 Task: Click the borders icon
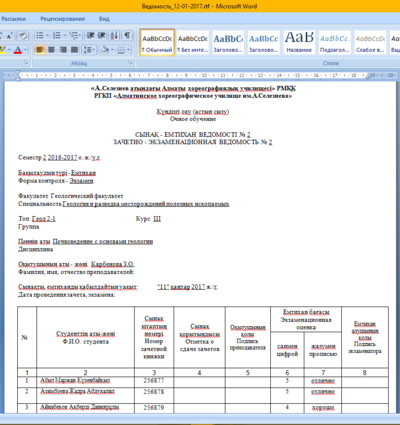(x=121, y=50)
